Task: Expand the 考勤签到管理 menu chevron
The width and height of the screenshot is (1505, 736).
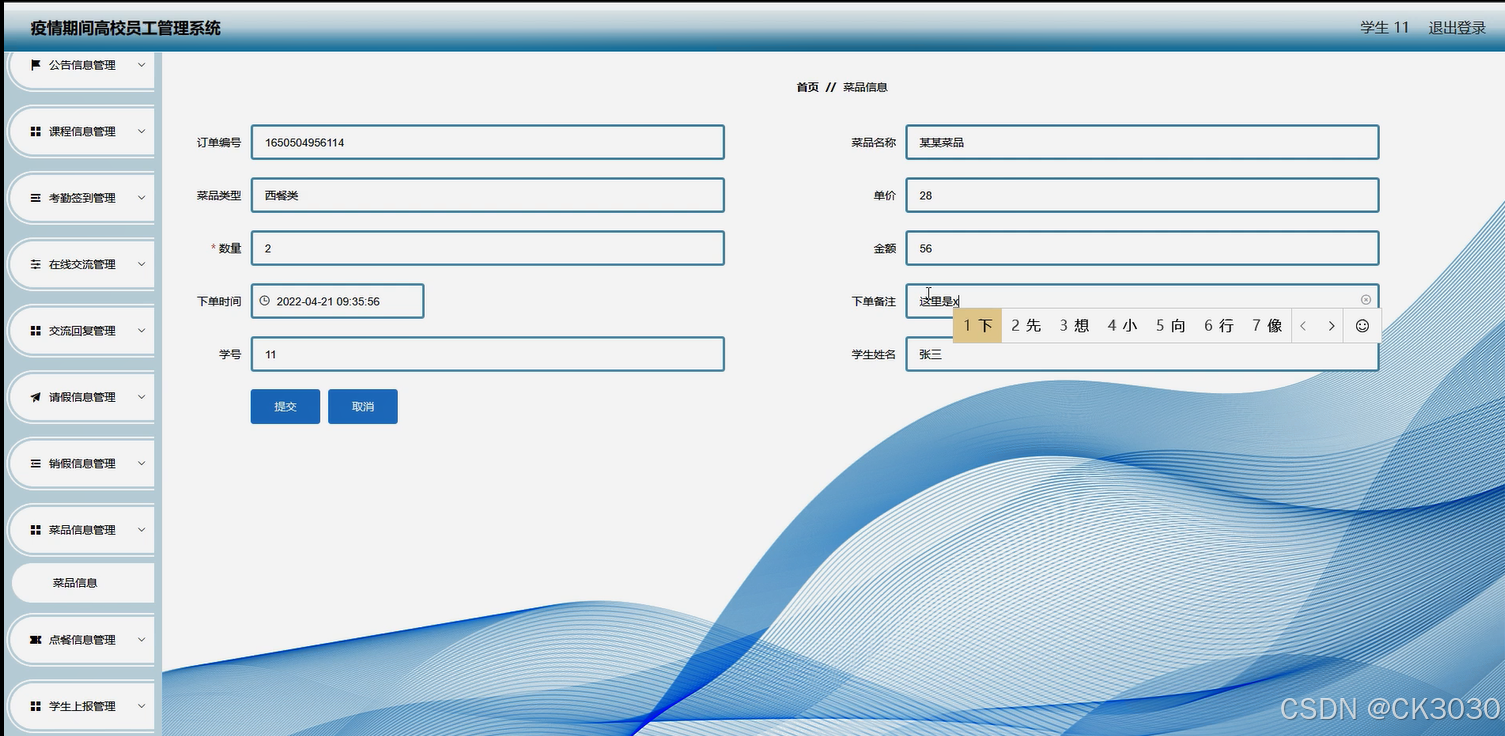Action: [141, 198]
